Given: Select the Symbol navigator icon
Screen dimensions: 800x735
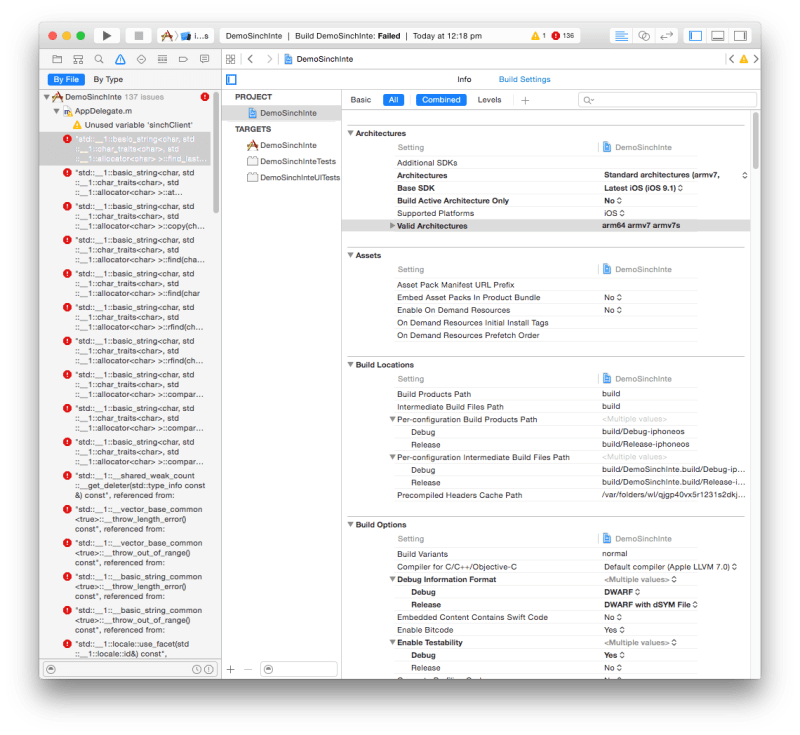Looking at the screenshot, I should 78,58.
